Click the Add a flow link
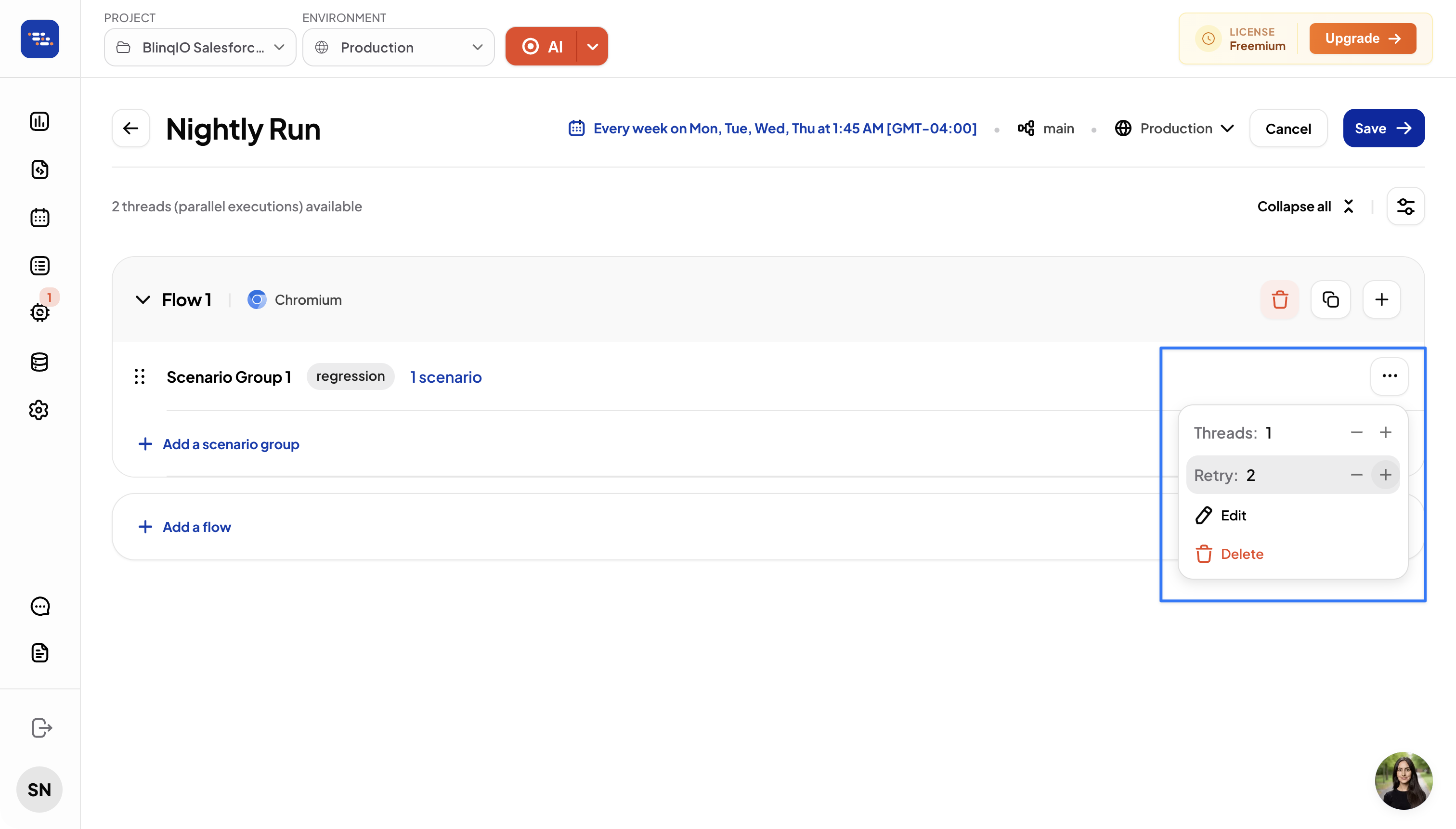Viewport: 1456px width, 829px height. (x=196, y=527)
